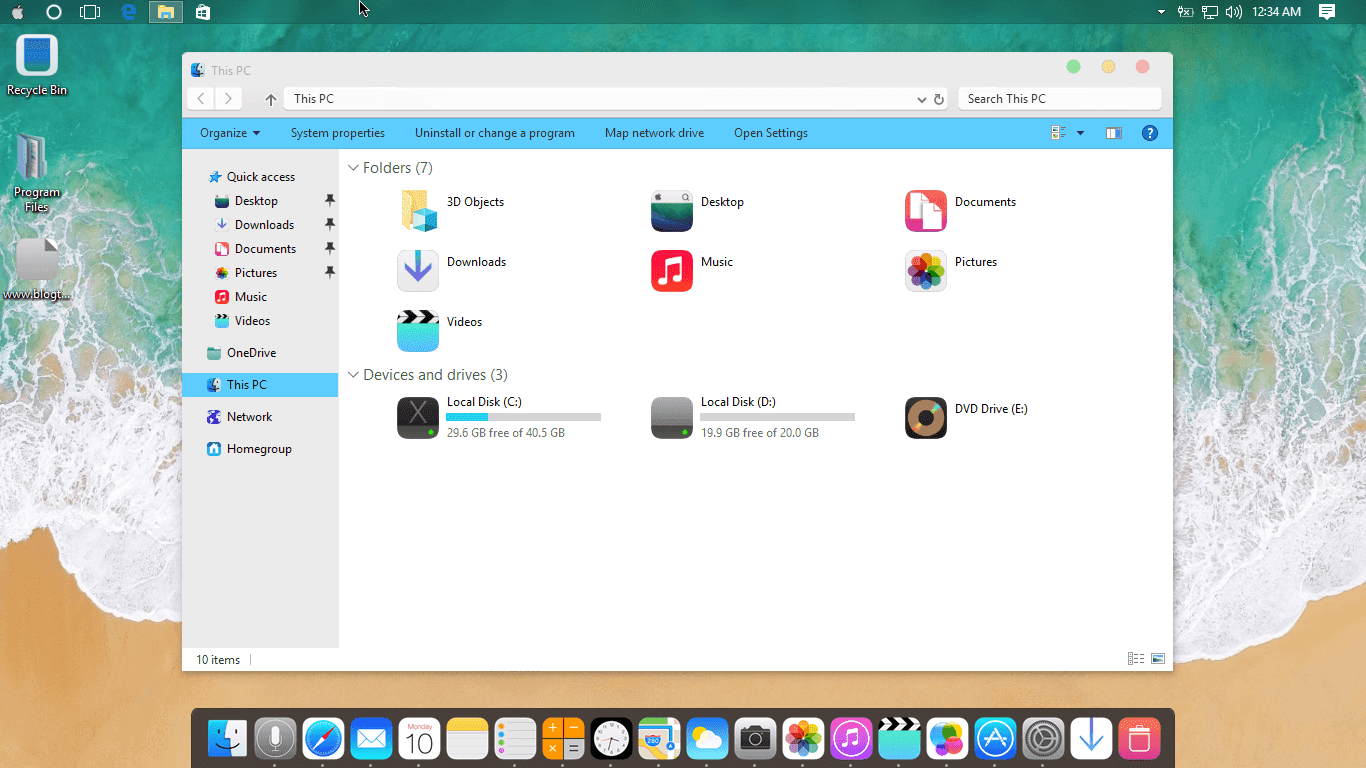Collapse the Devices and drives (3) group
The height and width of the screenshot is (768, 1366).
(353, 375)
